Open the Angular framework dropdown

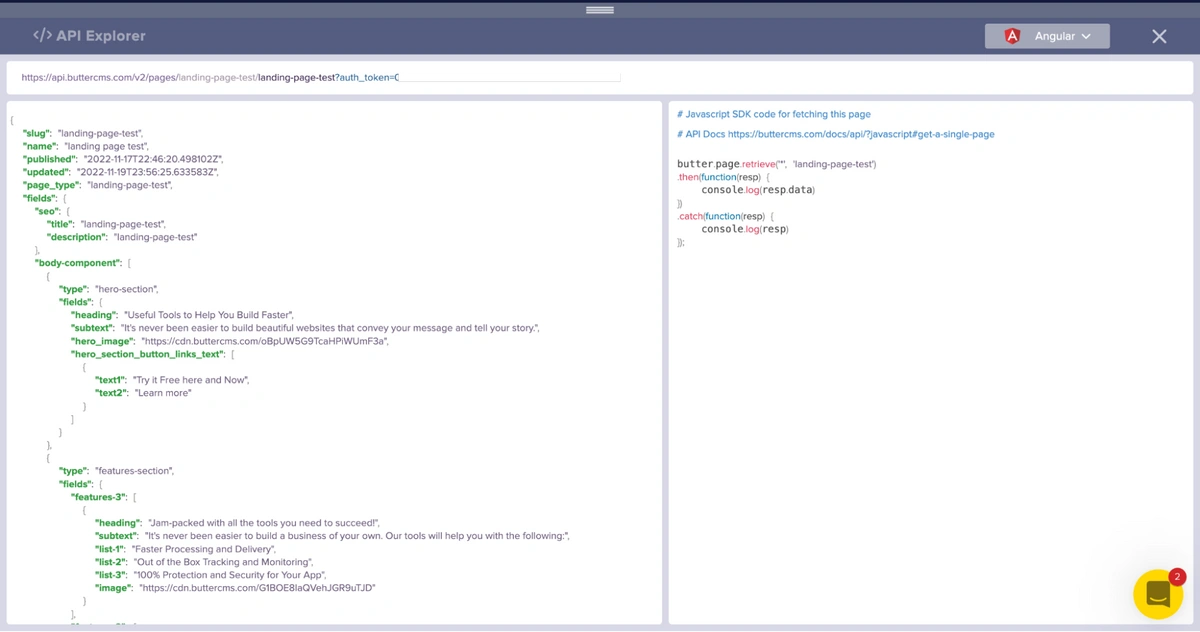point(1047,36)
